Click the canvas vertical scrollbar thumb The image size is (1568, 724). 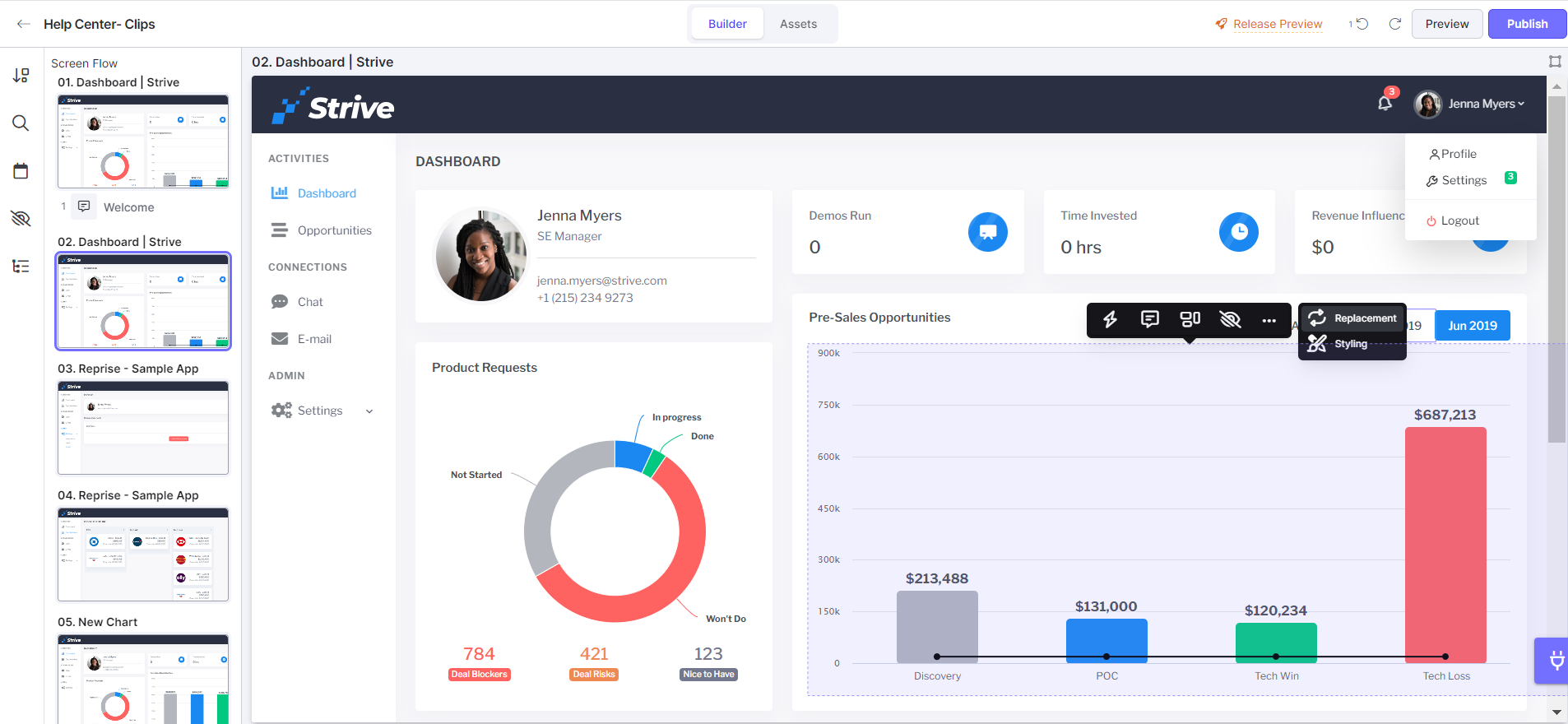click(x=1556, y=269)
